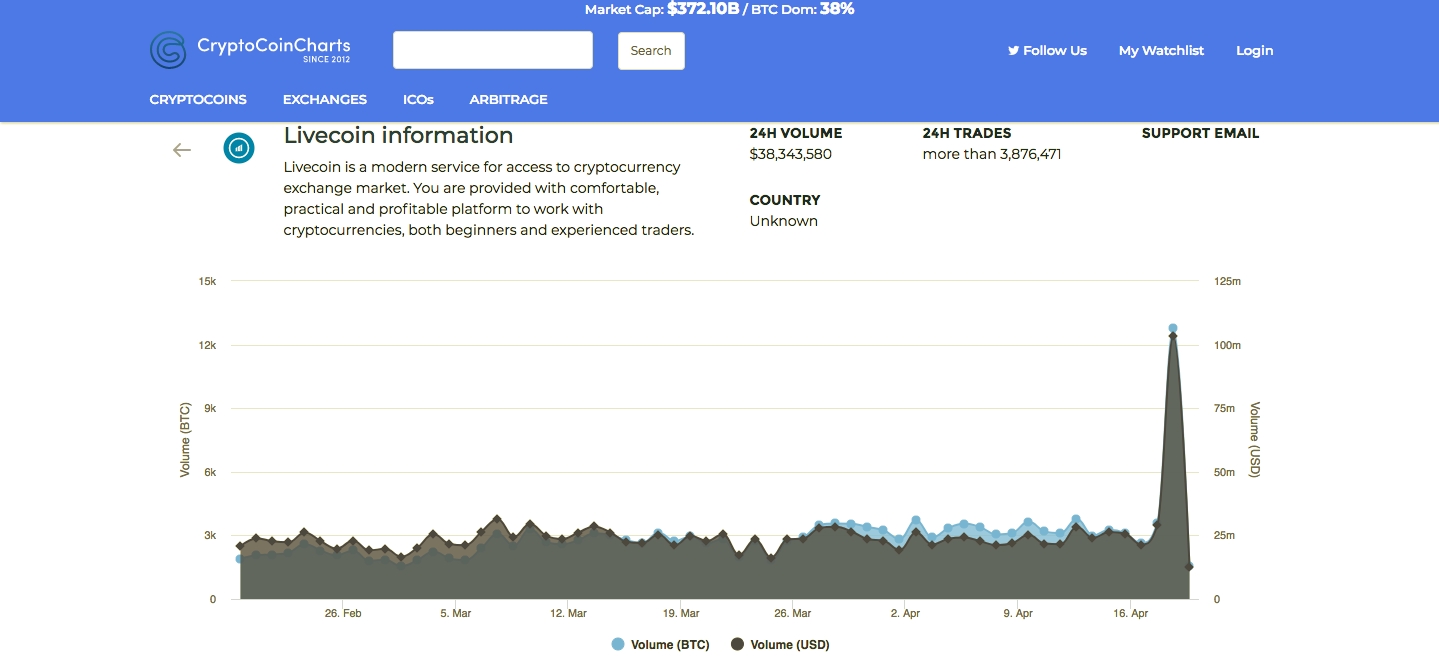Click the COUNTRY label
Screen dimensions: 1439x659
pos(785,200)
